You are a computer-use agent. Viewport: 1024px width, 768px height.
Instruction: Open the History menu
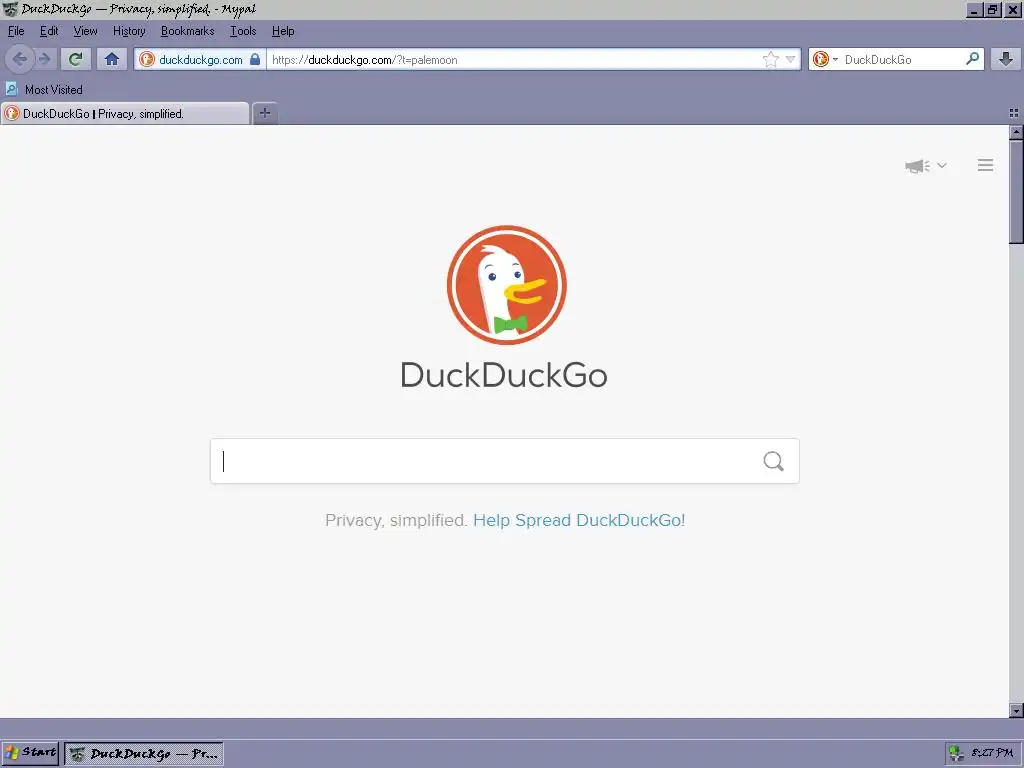(129, 31)
